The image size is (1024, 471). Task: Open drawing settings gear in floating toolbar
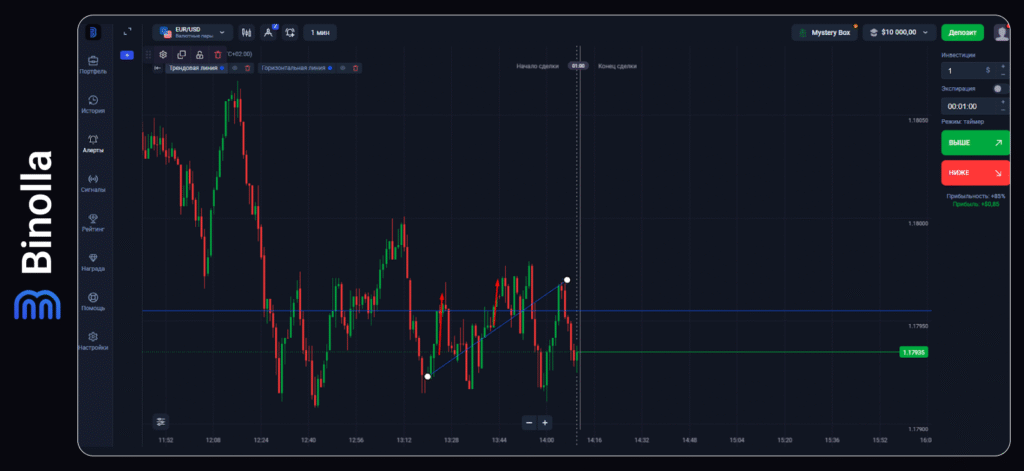(x=163, y=54)
